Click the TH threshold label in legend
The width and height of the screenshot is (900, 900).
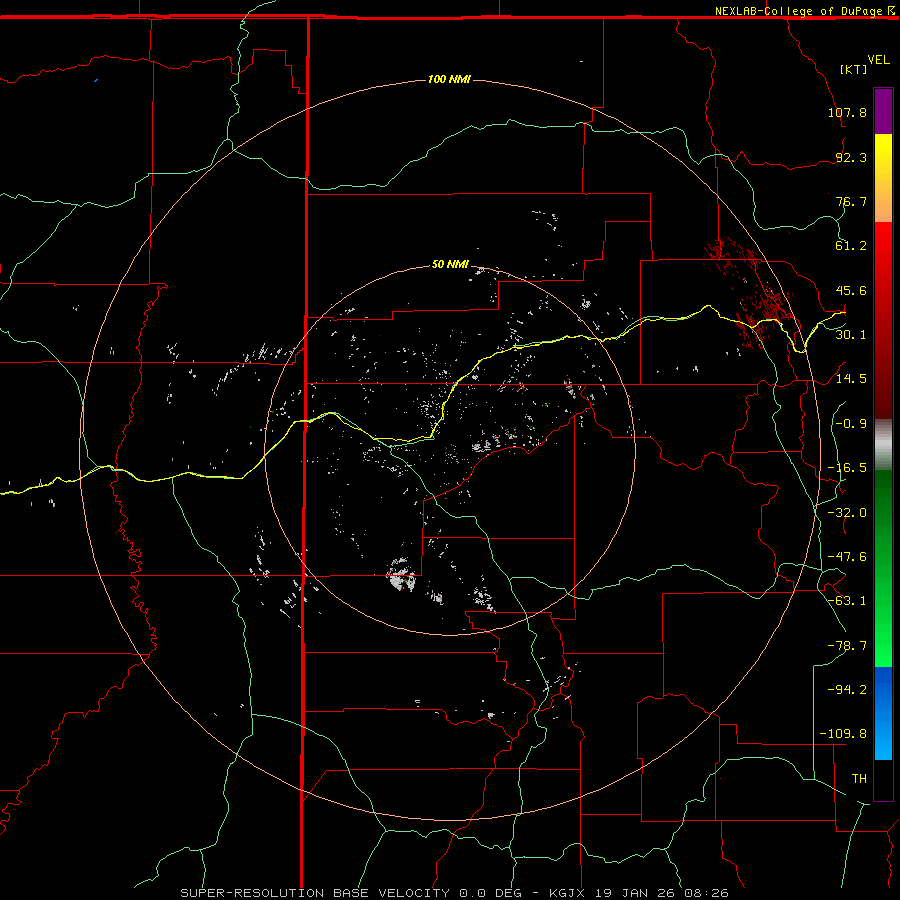pos(859,779)
